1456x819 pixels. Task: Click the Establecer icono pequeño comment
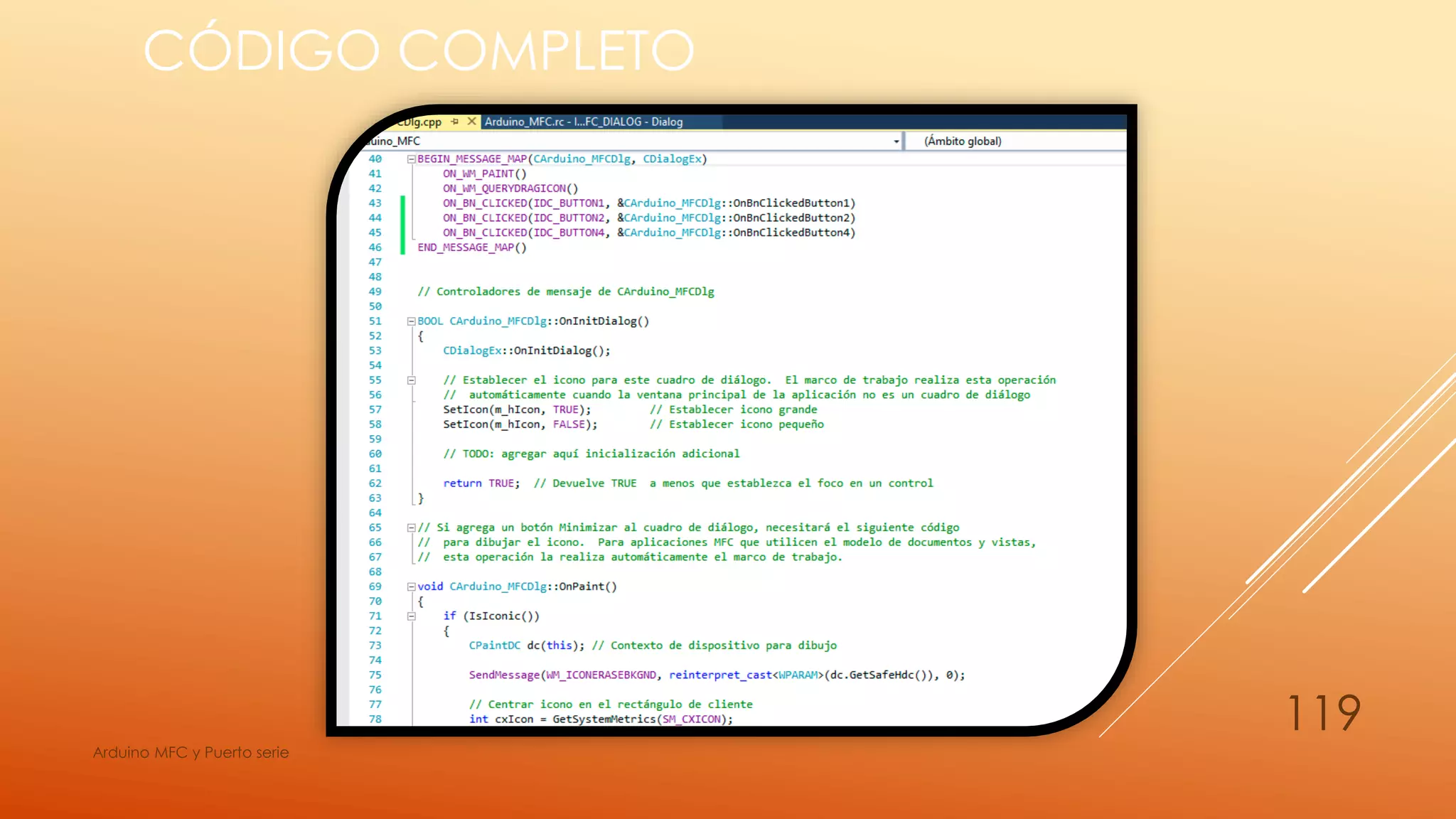[737, 424]
